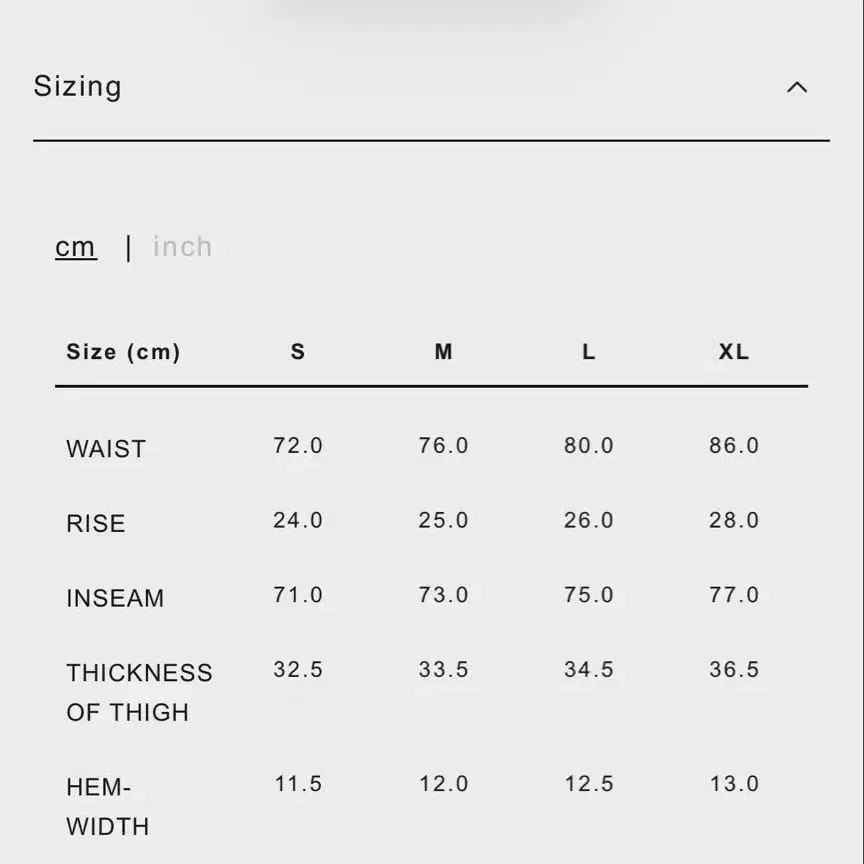Select the cm unit option
The width and height of the screenshot is (864, 864).
76,247
